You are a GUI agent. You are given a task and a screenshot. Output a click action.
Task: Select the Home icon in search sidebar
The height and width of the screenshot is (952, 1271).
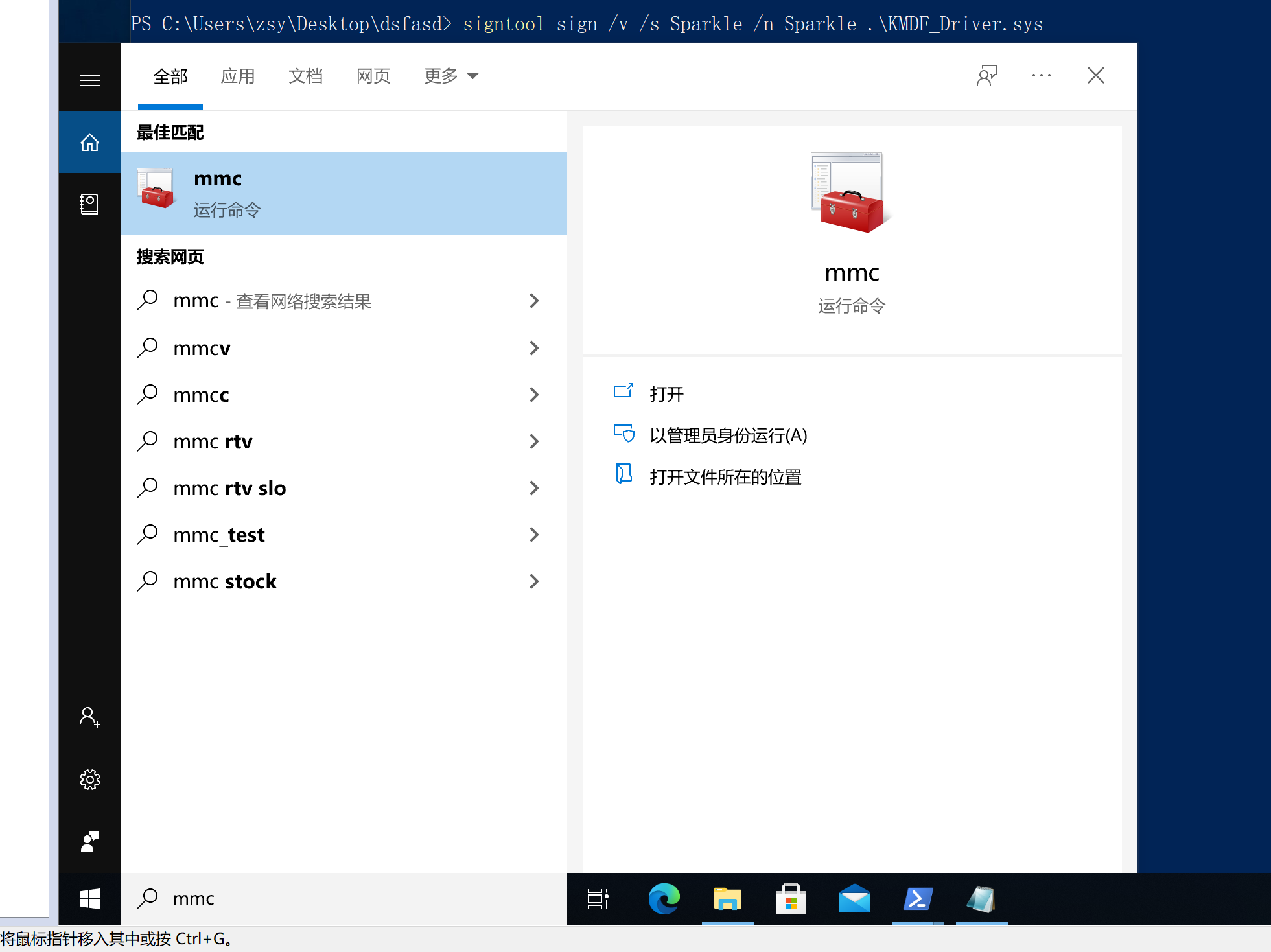pos(89,142)
